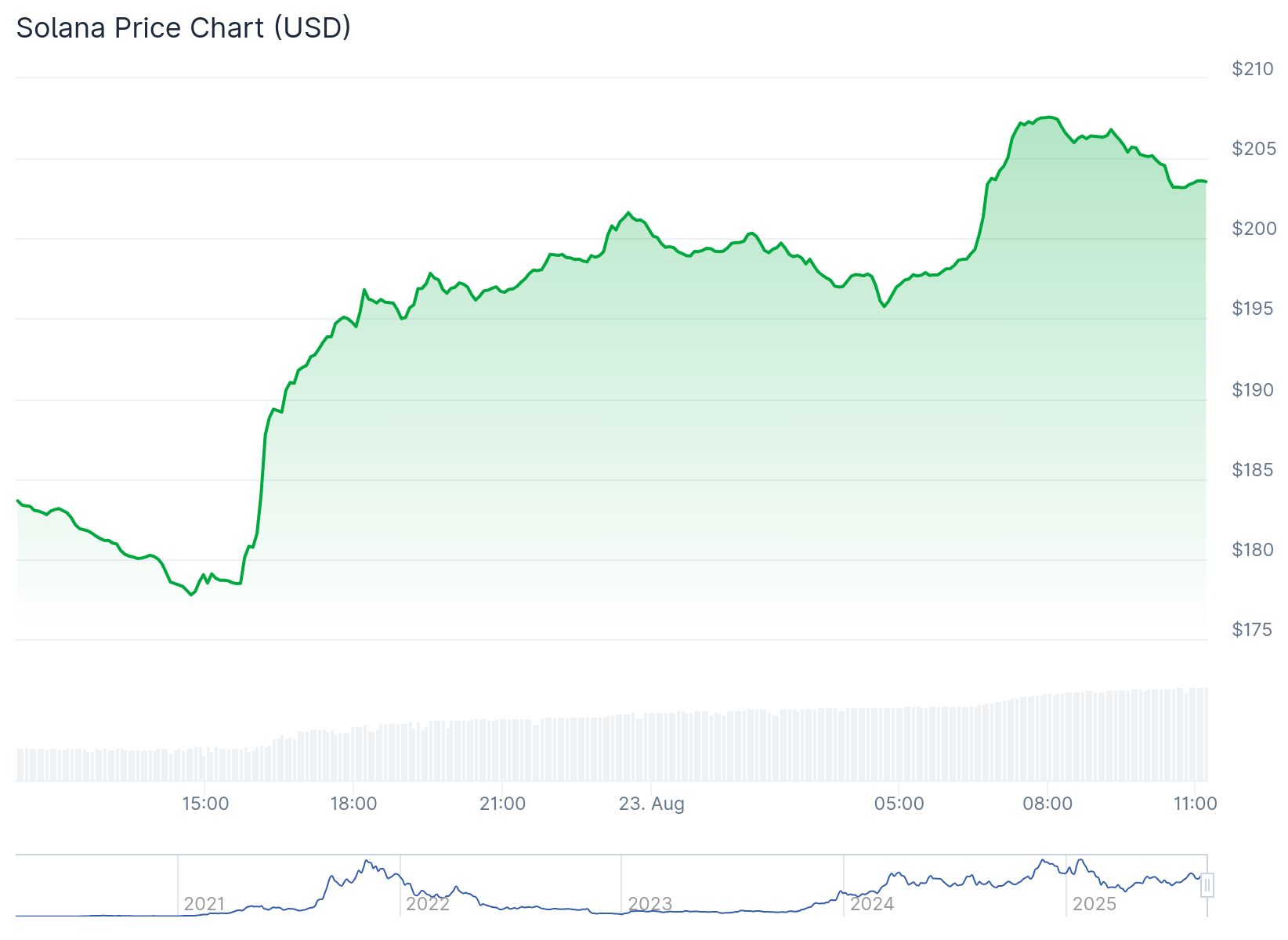1288x940 pixels.
Task: Click the 18:00 time axis label
Action: [x=353, y=804]
